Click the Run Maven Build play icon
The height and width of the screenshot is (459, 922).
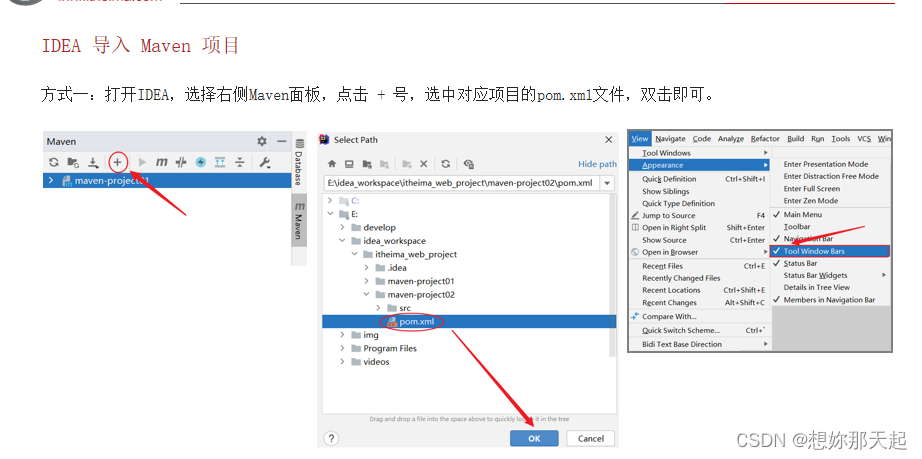coord(142,162)
